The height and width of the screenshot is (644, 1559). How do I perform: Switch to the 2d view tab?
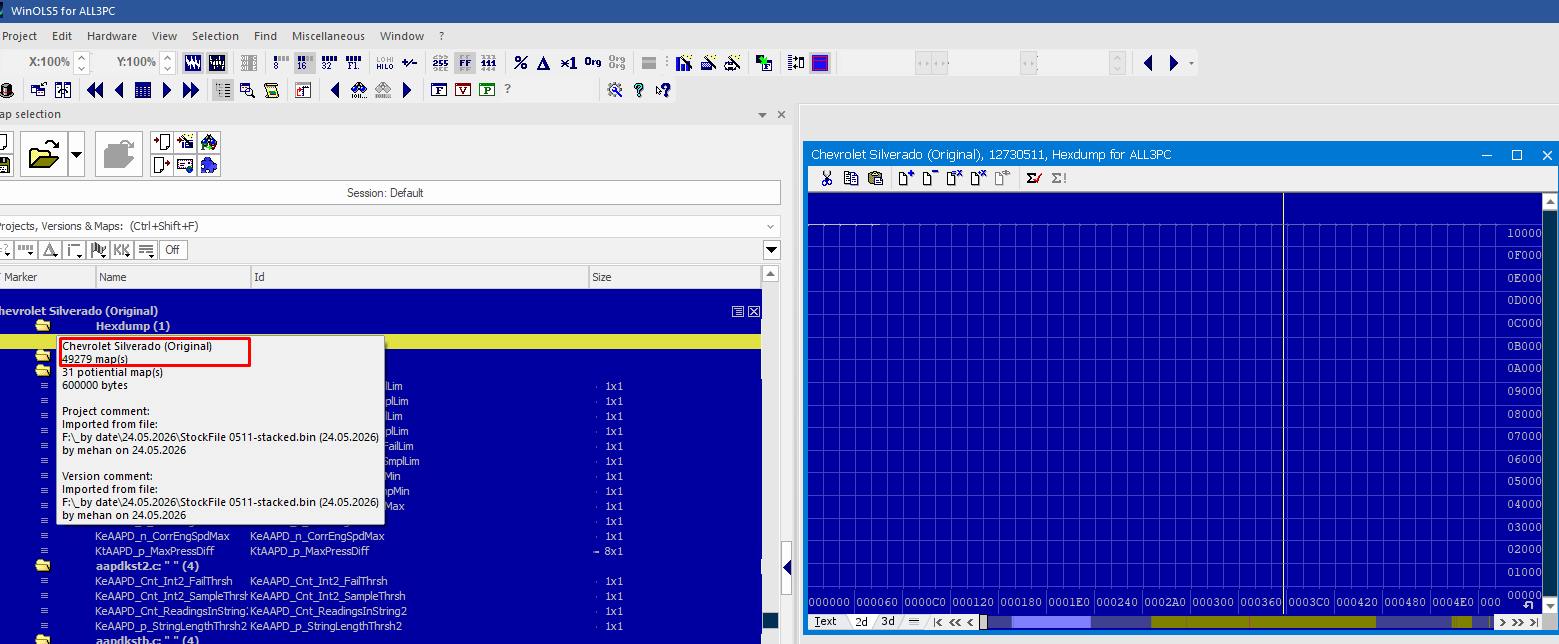click(861, 621)
